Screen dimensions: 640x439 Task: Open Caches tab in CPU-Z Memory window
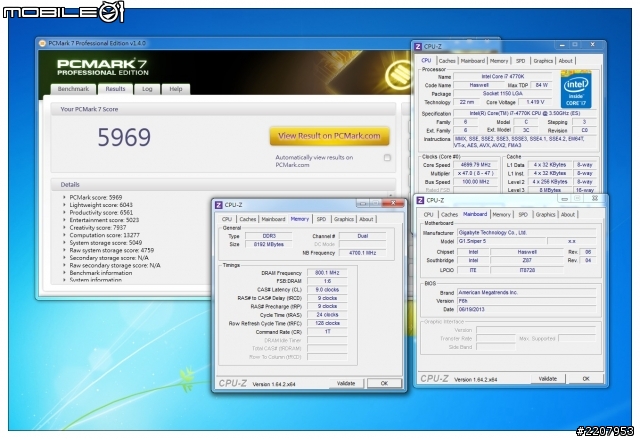pyautogui.click(x=248, y=219)
